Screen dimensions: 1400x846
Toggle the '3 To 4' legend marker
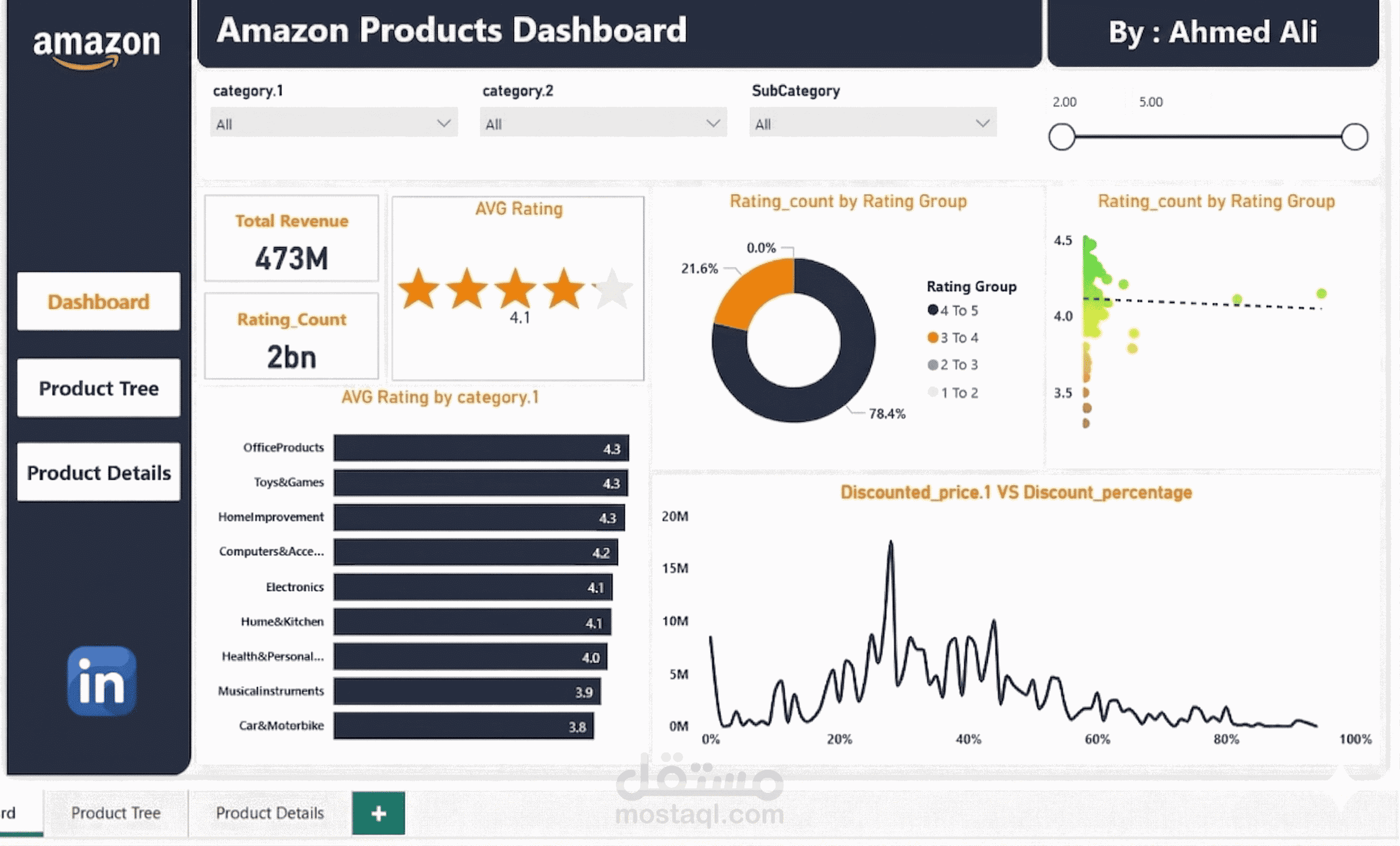933,337
